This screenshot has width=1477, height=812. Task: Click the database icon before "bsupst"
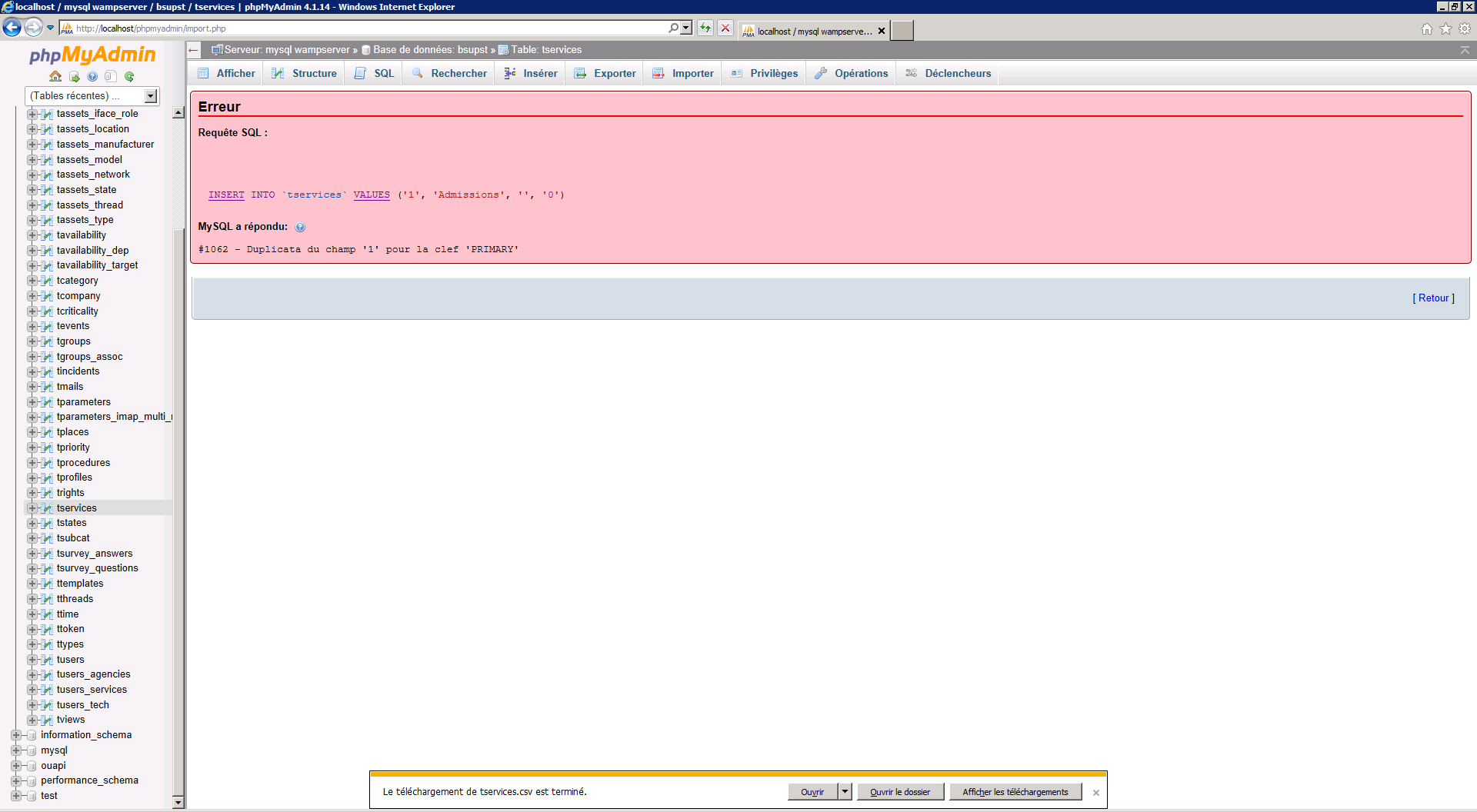coord(367,49)
